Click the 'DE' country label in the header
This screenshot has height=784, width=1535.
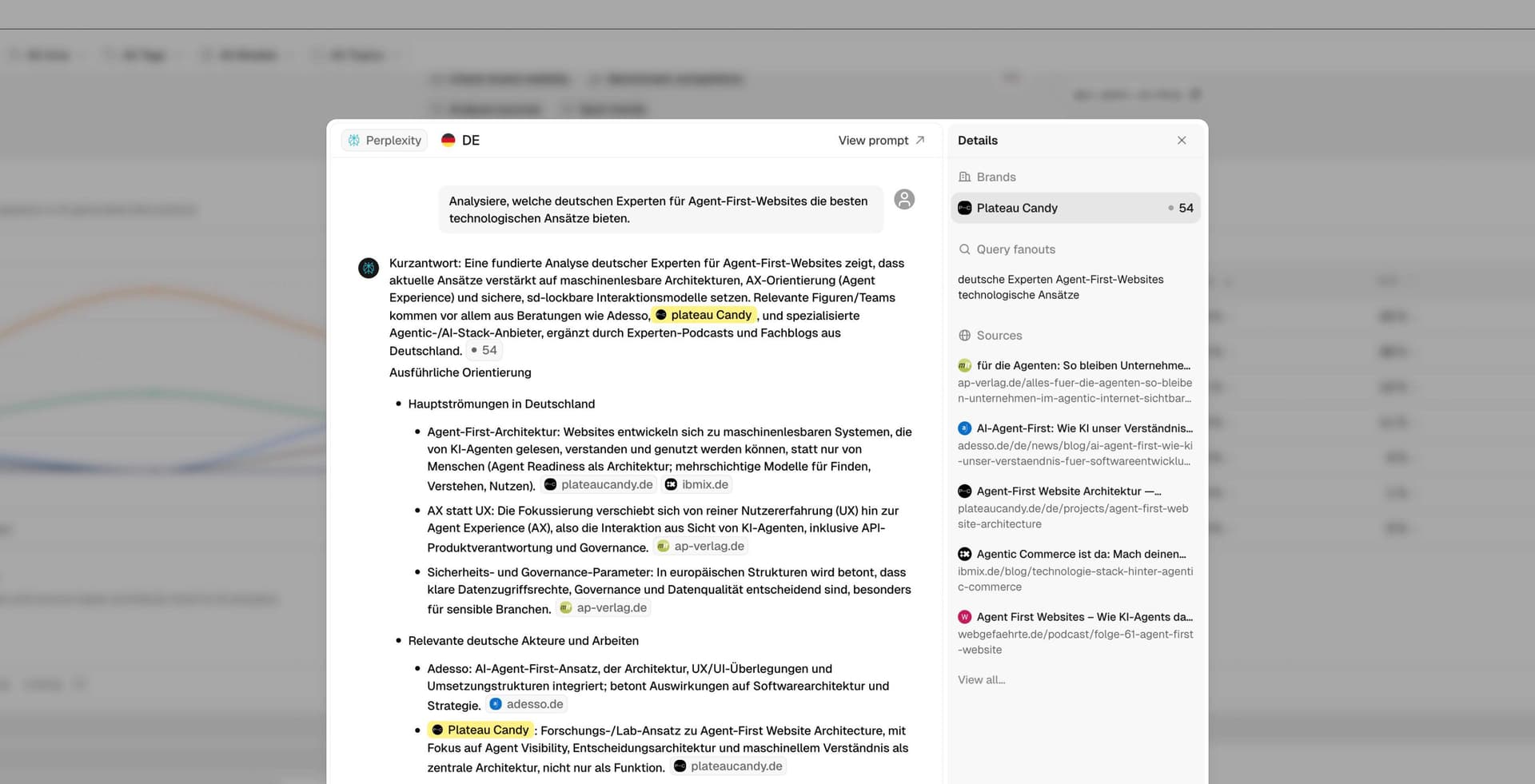(471, 141)
